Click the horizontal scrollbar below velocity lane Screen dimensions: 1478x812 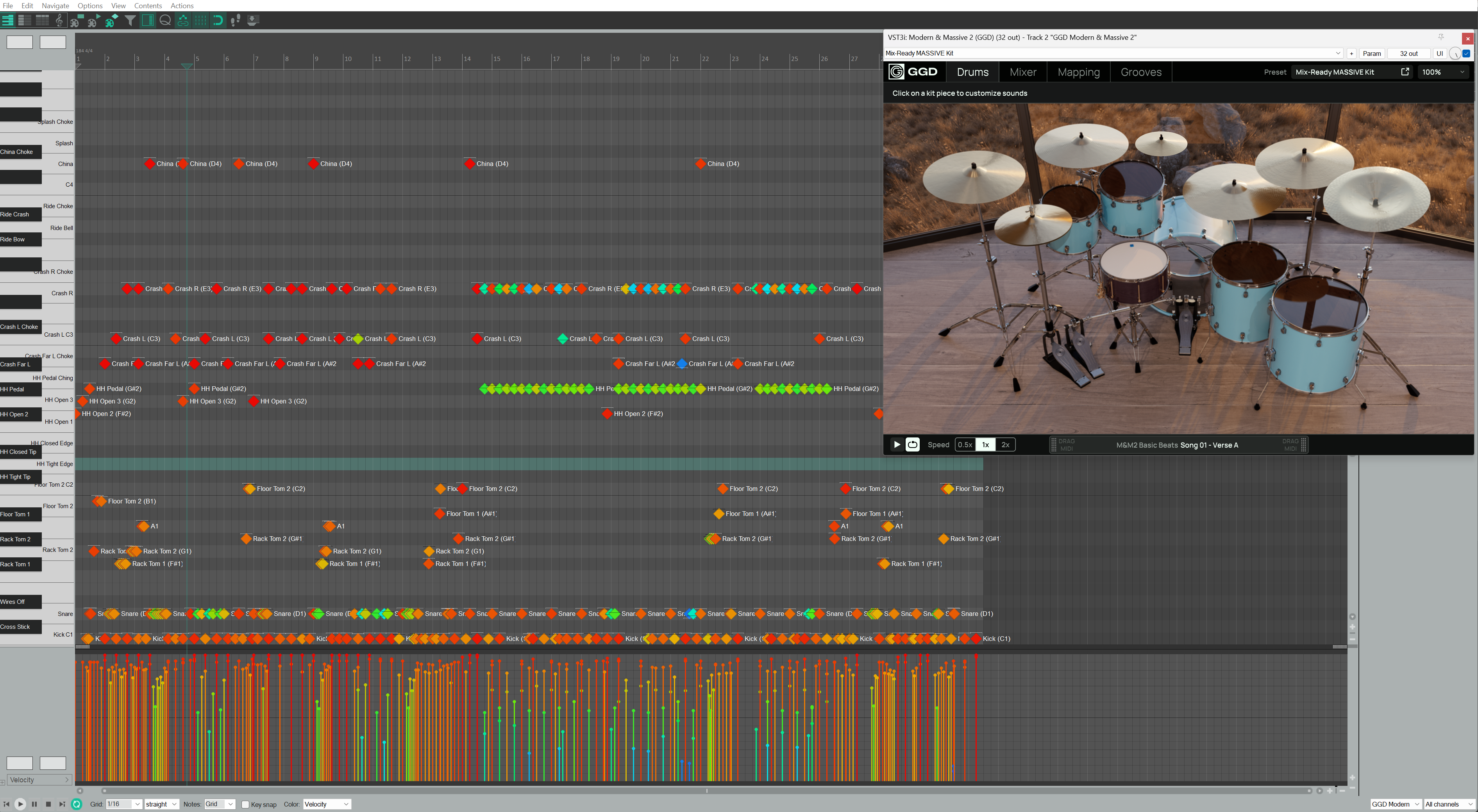pos(706,790)
